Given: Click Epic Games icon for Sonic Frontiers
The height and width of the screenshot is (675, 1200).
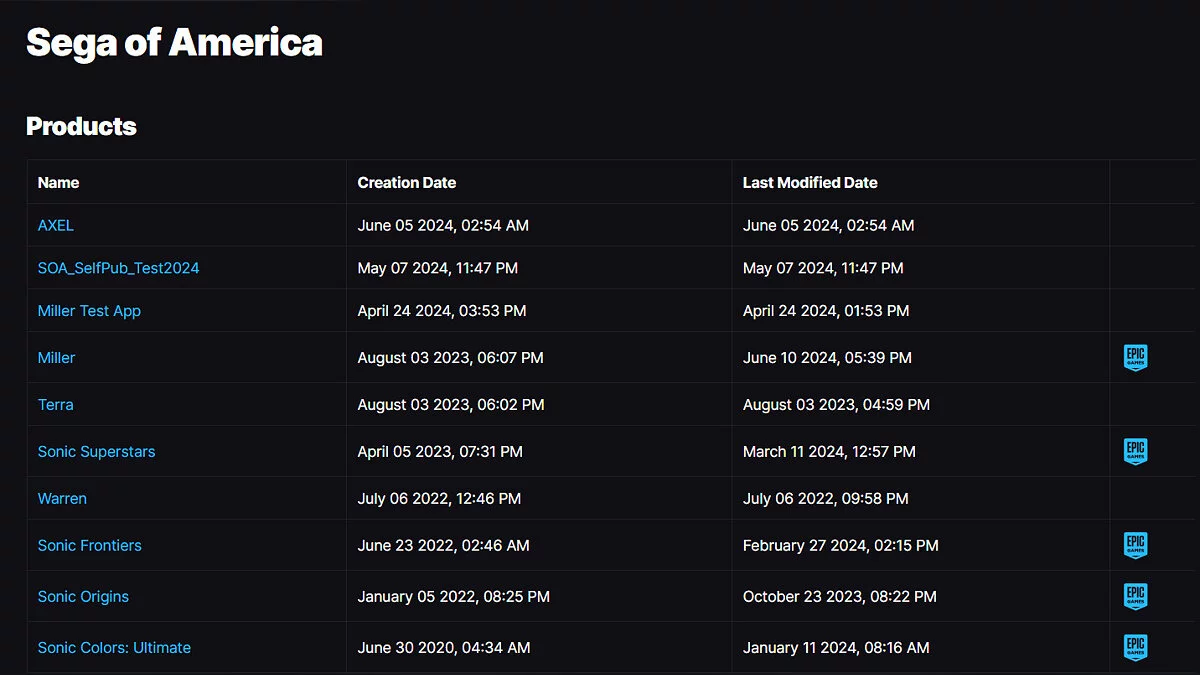Looking at the screenshot, I should 1135,545.
